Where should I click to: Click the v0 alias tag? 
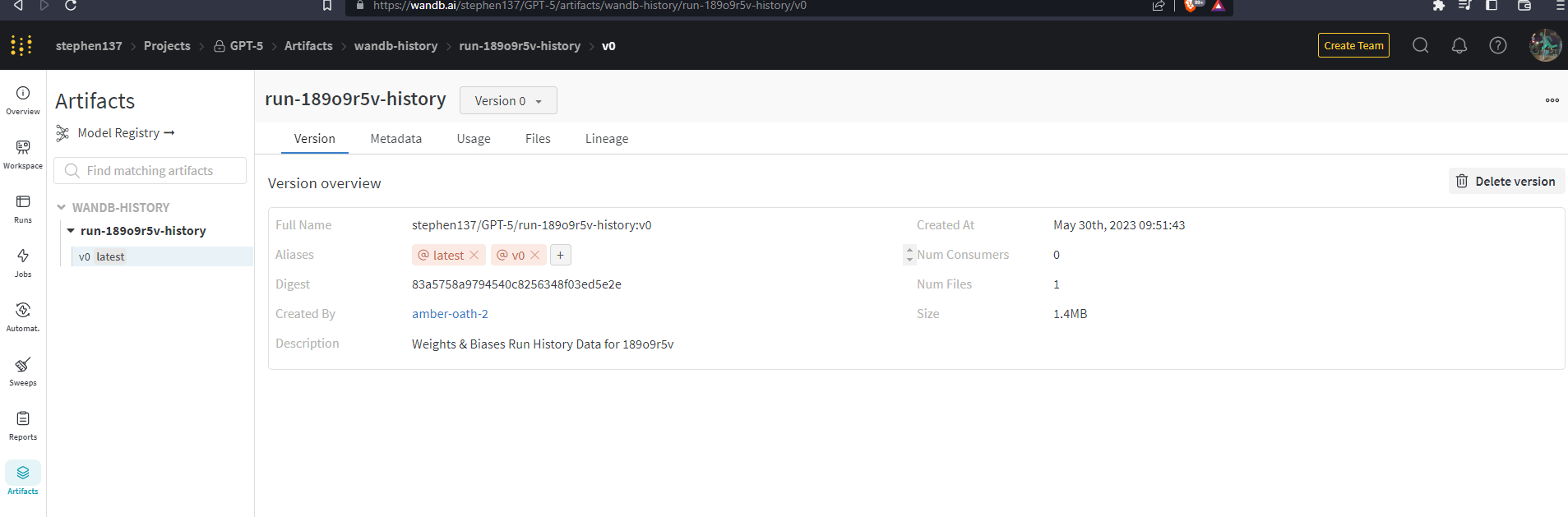tap(518, 255)
